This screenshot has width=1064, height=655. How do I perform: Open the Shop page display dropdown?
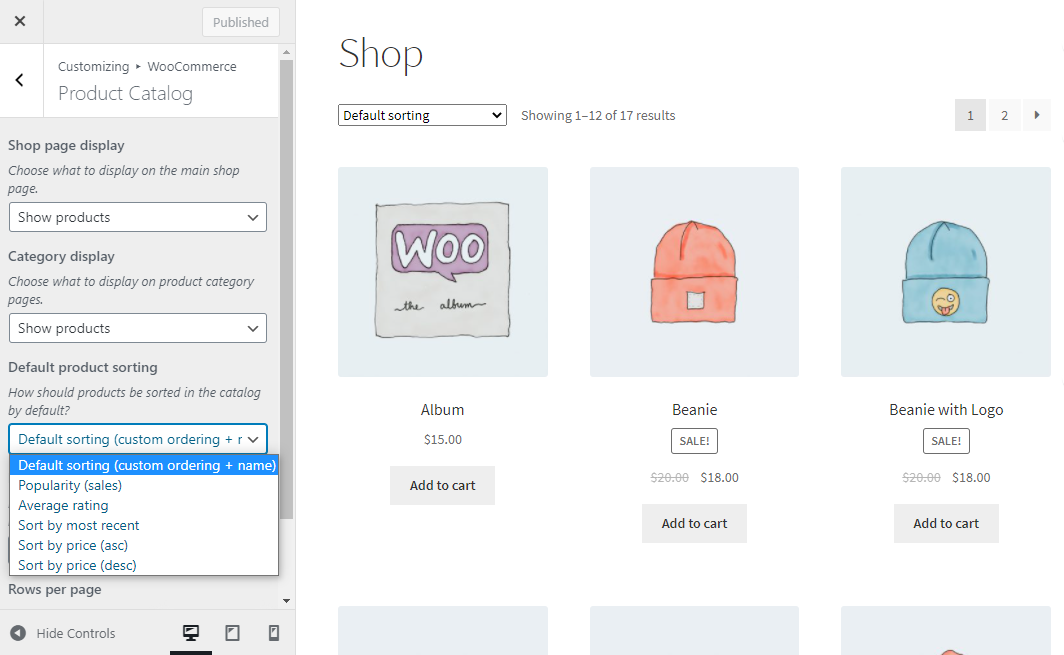pyautogui.click(x=137, y=217)
